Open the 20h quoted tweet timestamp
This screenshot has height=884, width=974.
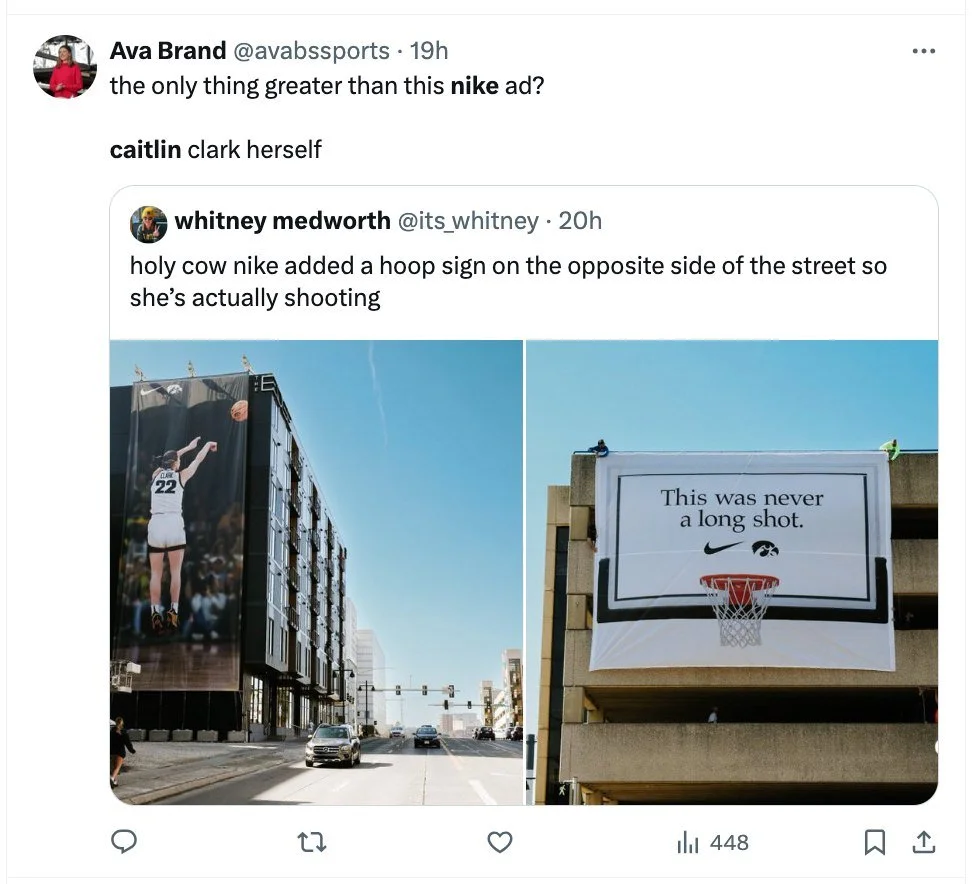580,221
